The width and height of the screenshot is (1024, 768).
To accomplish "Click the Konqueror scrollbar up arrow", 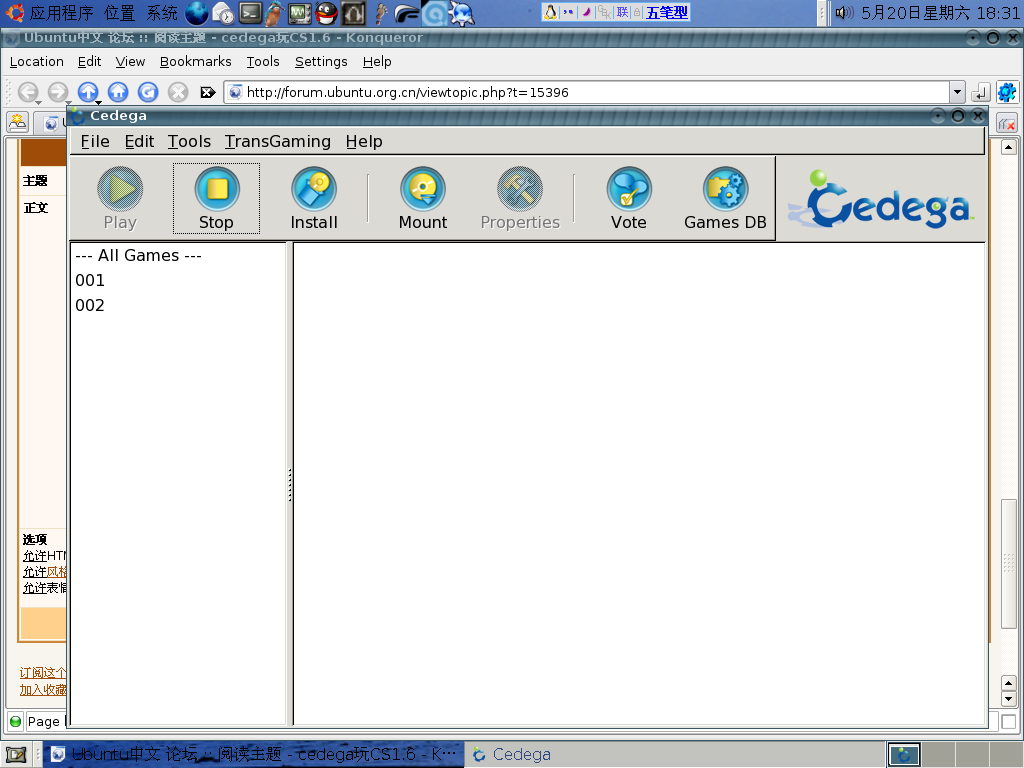I will 1008,147.
